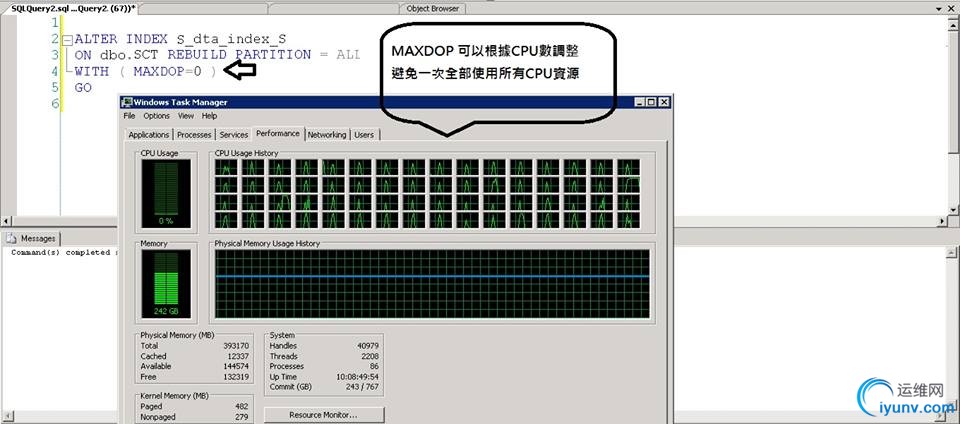Viewport: 960px width, 424px height.
Task: Click code line ON dbo.SCT REBUILD PARTITION
Action: tap(217, 55)
